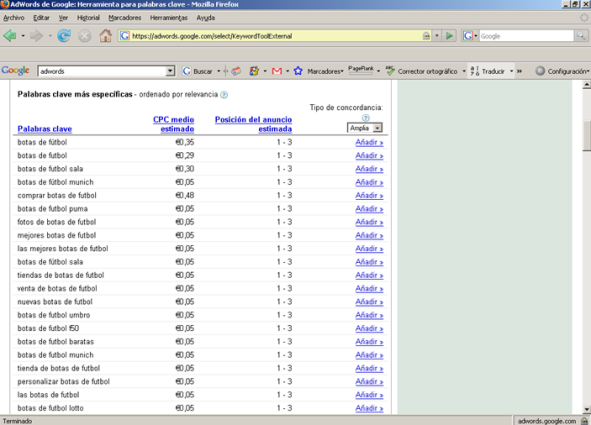Open the Ver menu
The image size is (591, 425).
pos(63,18)
